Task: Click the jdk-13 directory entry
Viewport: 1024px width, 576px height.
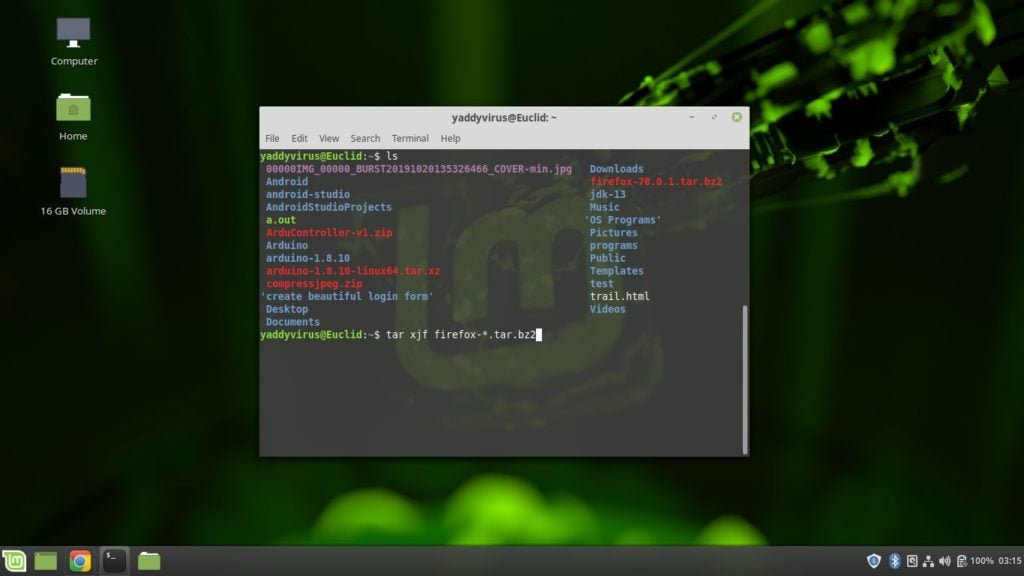Action: (607, 195)
